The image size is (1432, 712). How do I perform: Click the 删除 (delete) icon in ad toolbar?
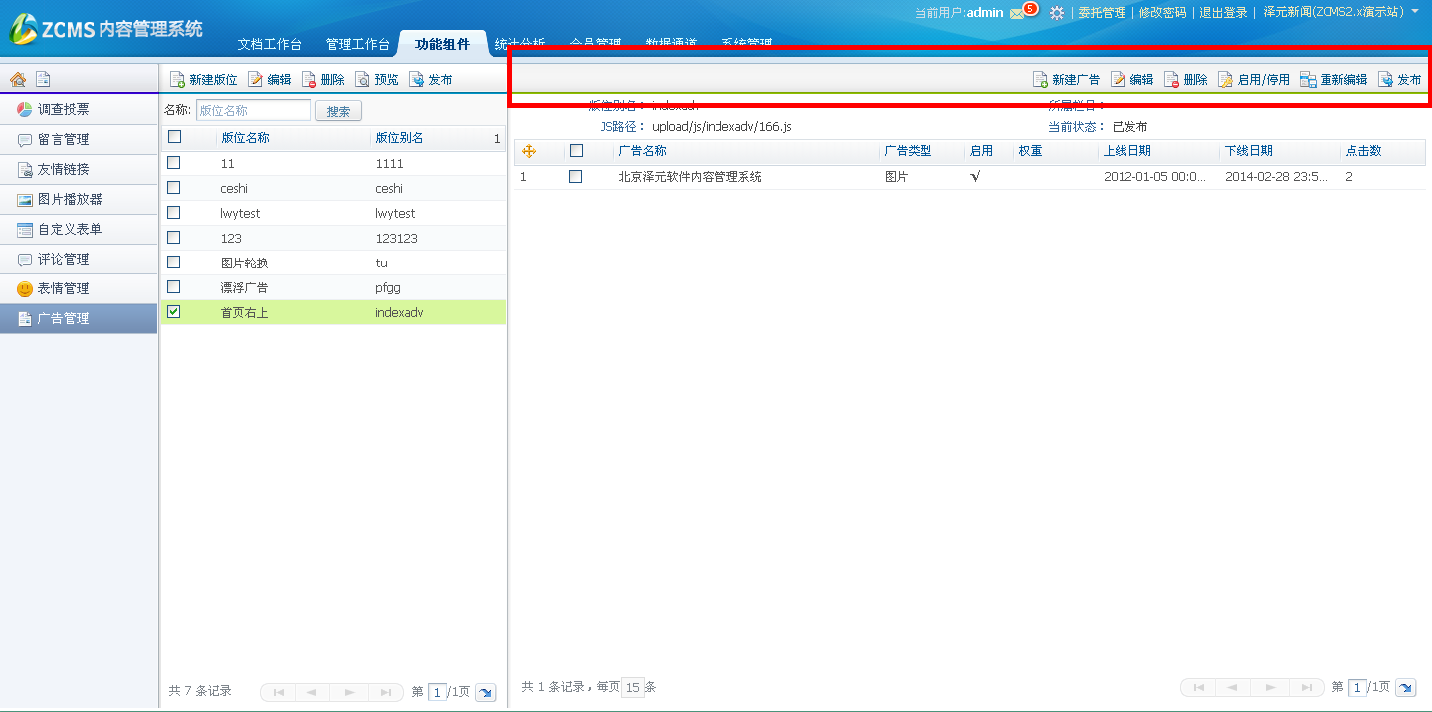pos(1171,80)
